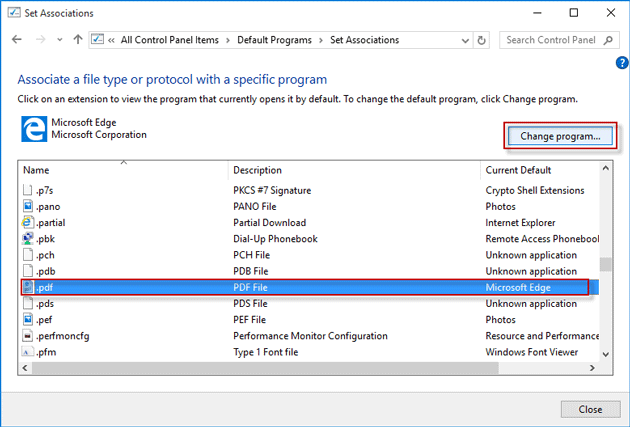Click the Set Associations breadcrumb
This screenshot has width=630, height=427.
[x=364, y=40]
